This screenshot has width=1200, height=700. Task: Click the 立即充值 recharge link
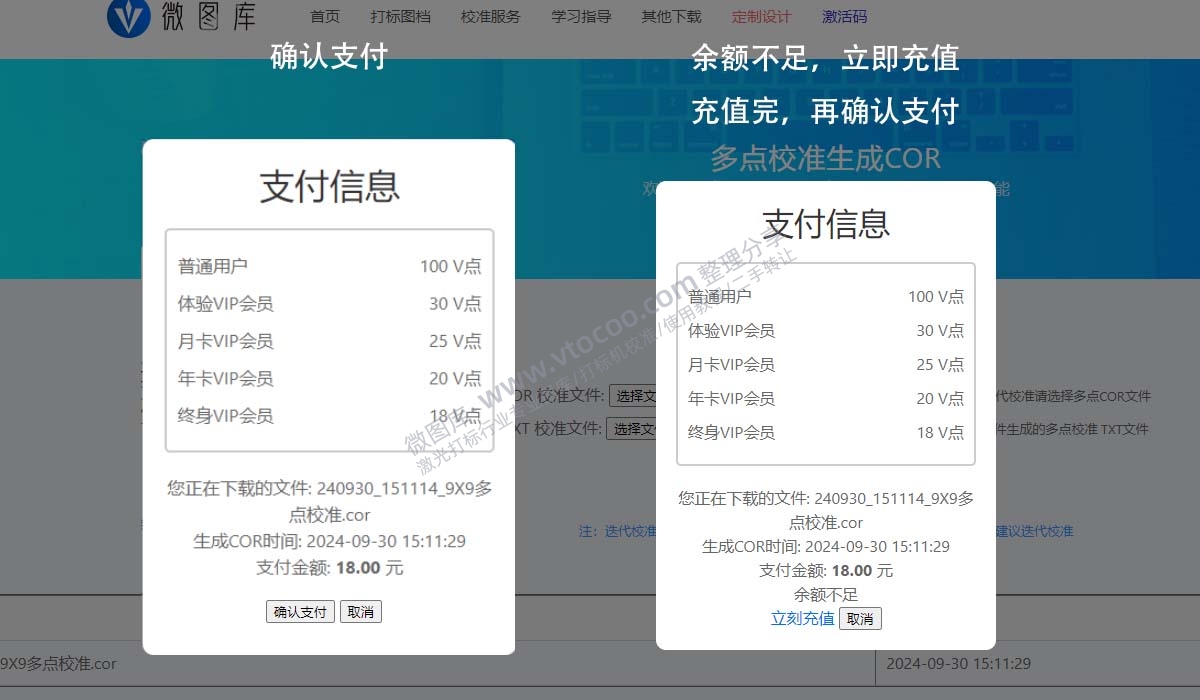(x=803, y=619)
